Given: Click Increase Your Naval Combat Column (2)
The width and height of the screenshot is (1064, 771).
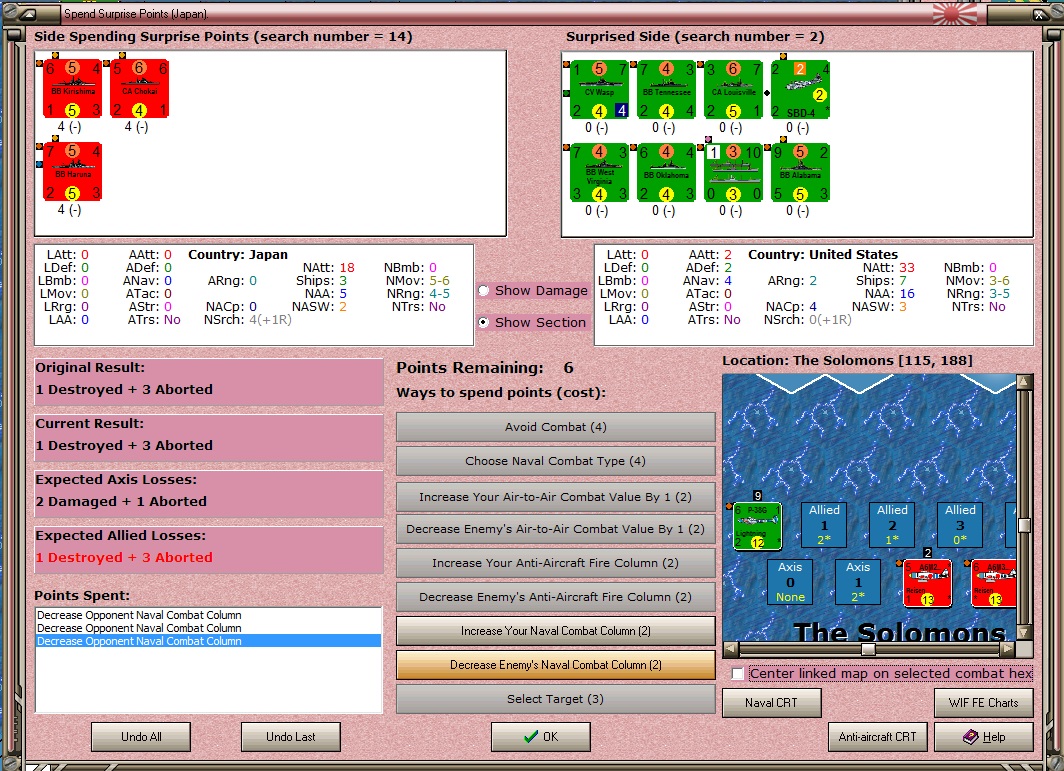Looking at the screenshot, I should (x=556, y=631).
